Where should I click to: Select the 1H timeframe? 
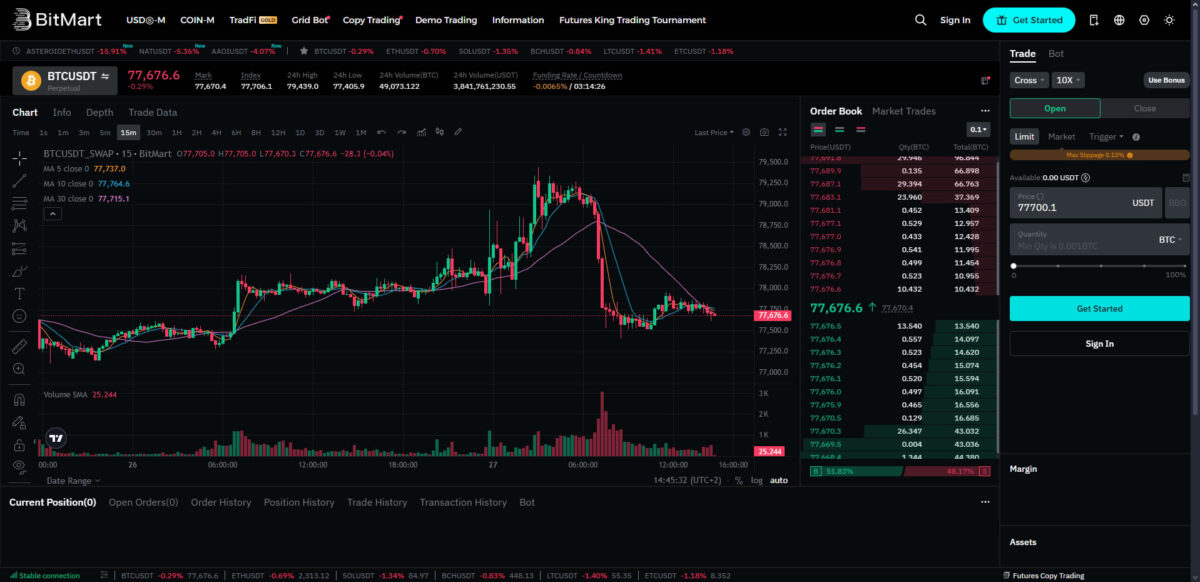click(x=176, y=132)
